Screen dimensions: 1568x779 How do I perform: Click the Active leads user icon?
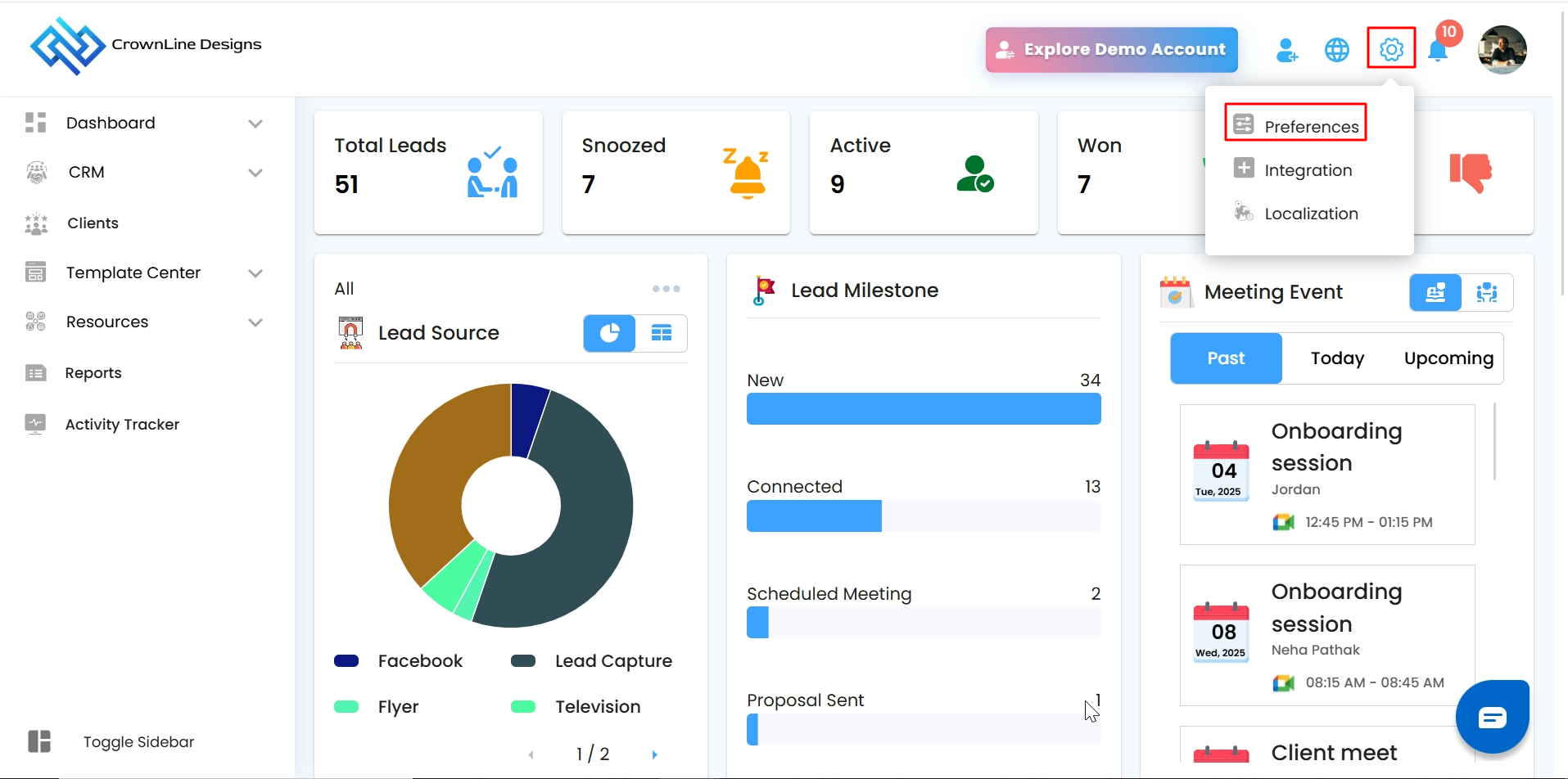click(975, 173)
